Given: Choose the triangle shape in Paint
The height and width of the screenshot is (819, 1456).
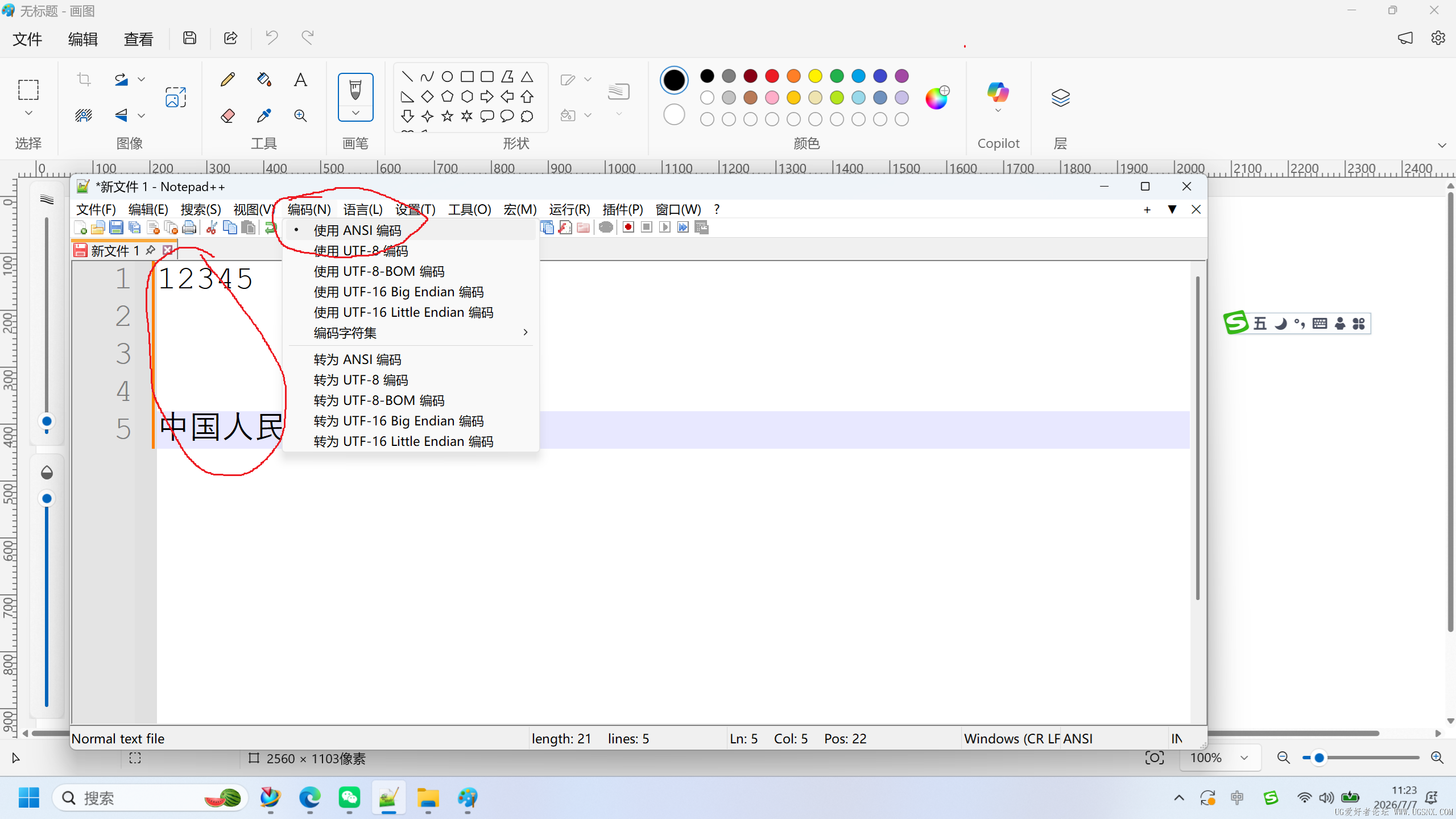Looking at the screenshot, I should pos(527,76).
